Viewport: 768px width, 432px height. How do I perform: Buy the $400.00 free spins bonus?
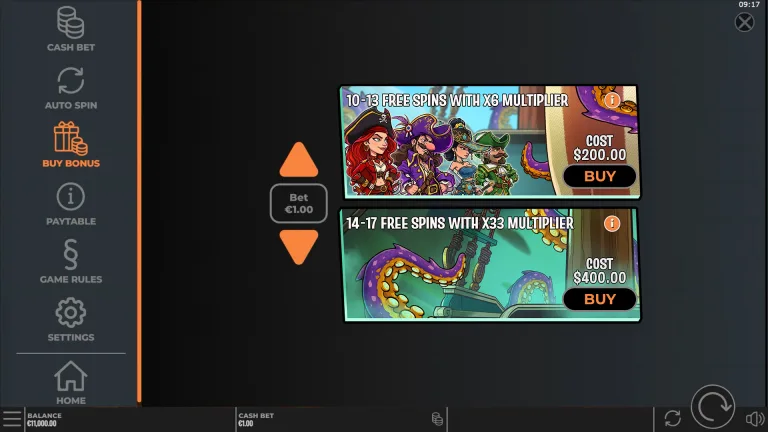click(600, 299)
